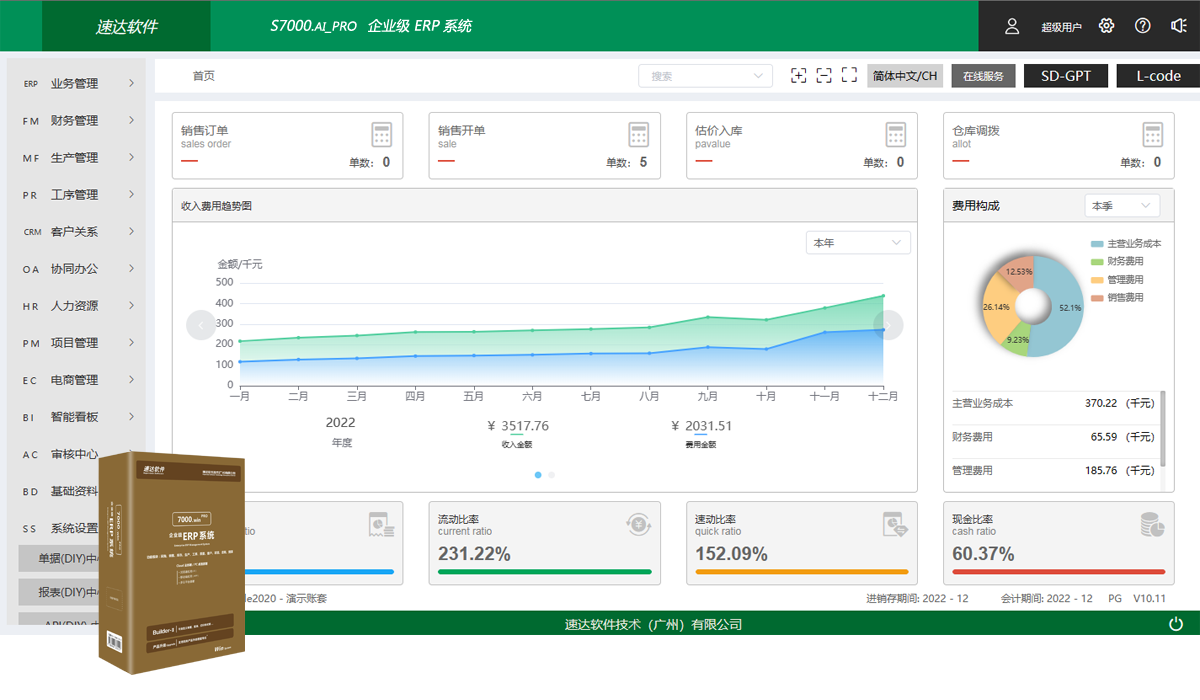
Task: Expand 工序管理 menu chevron
Action: [x=131, y=195]
